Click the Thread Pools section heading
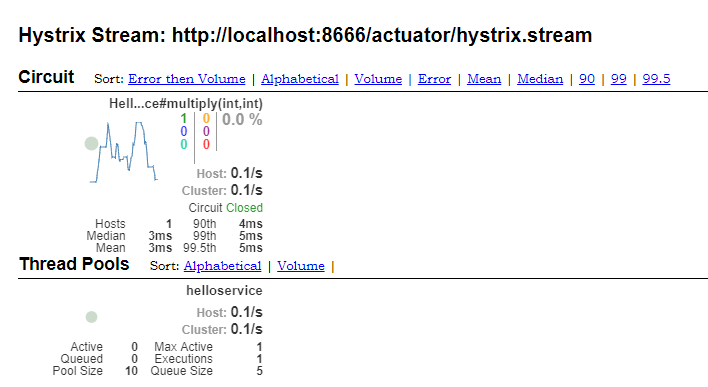The image size is (708, 387). click(74, 264)
